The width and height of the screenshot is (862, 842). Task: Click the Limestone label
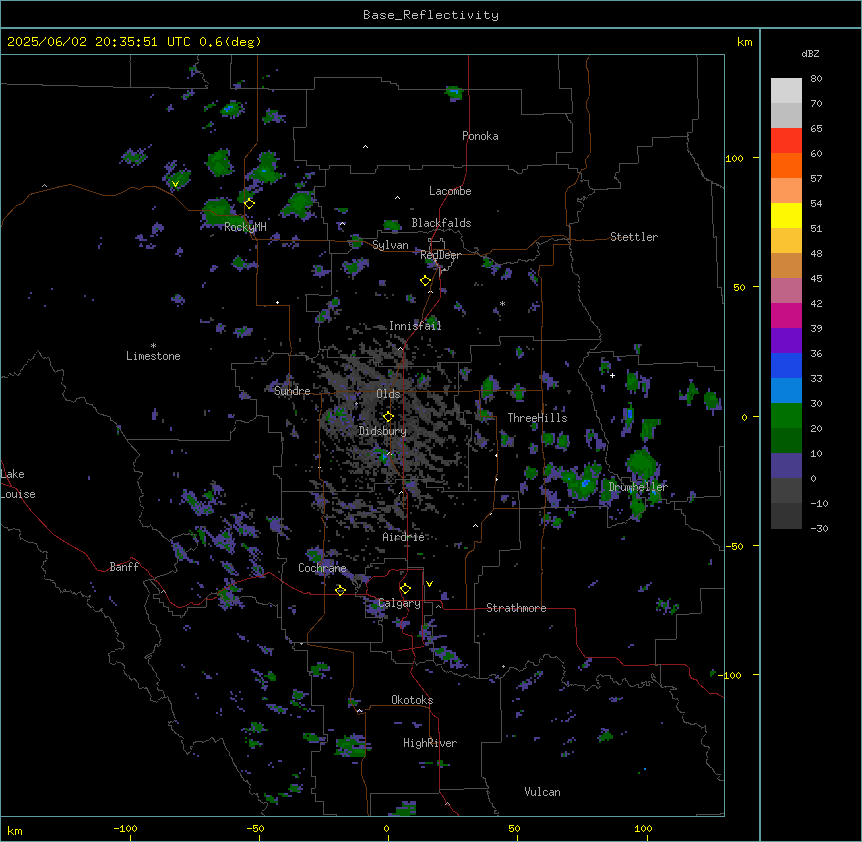click(153, 356)
